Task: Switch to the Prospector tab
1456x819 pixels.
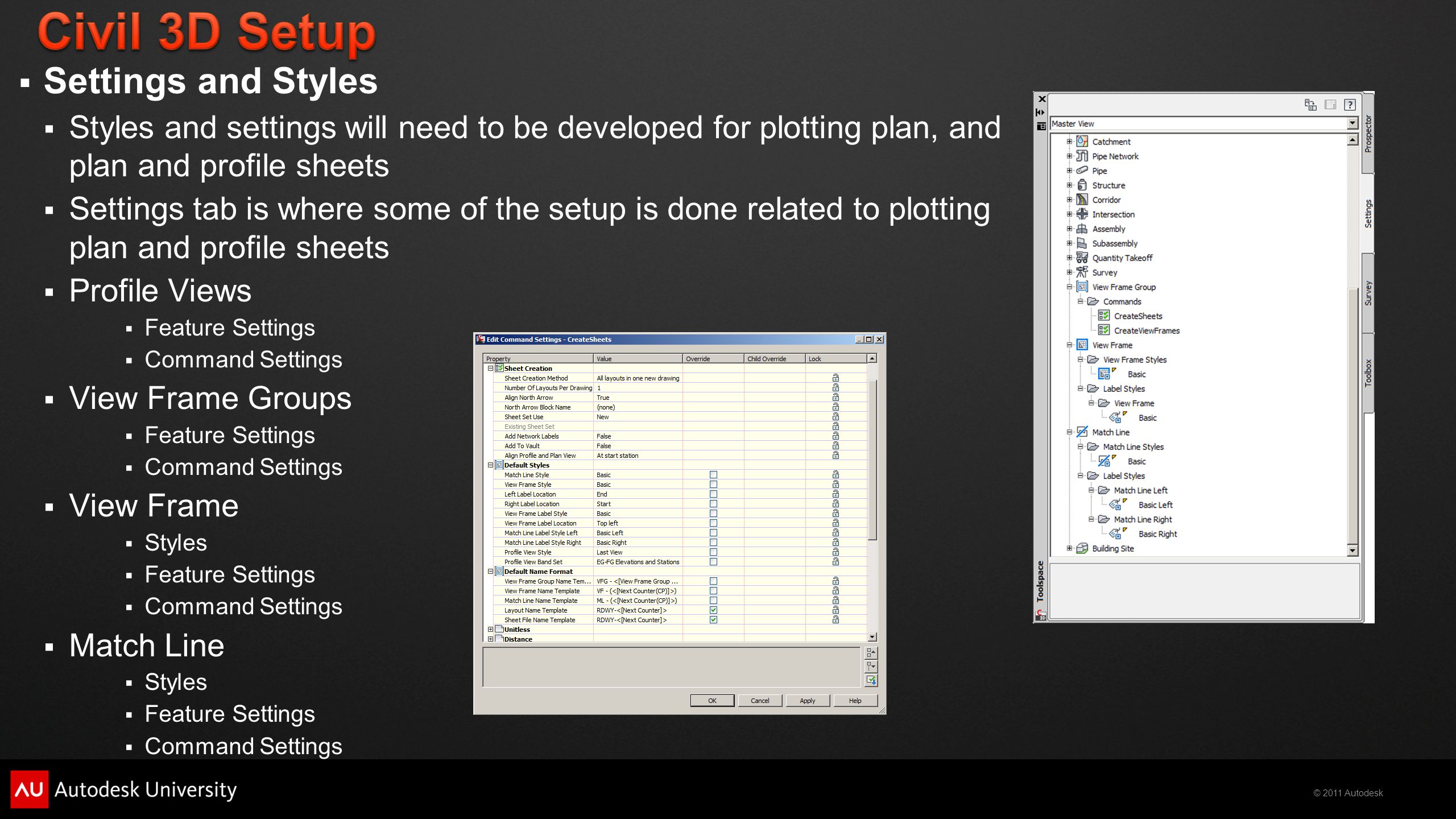Action: point(1368,134)
